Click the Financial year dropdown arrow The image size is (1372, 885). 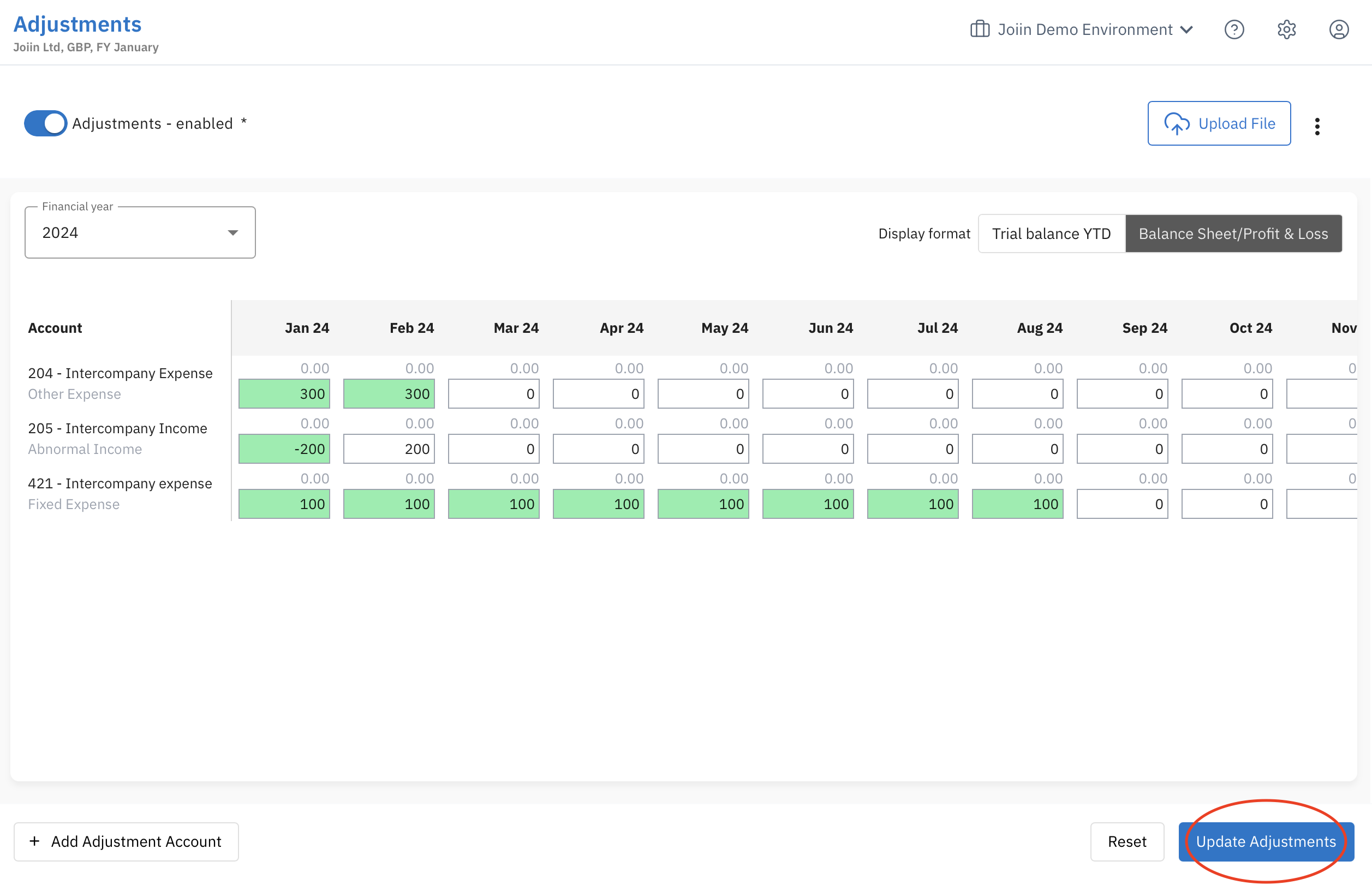pyautogui.click(x=233, y=233)
